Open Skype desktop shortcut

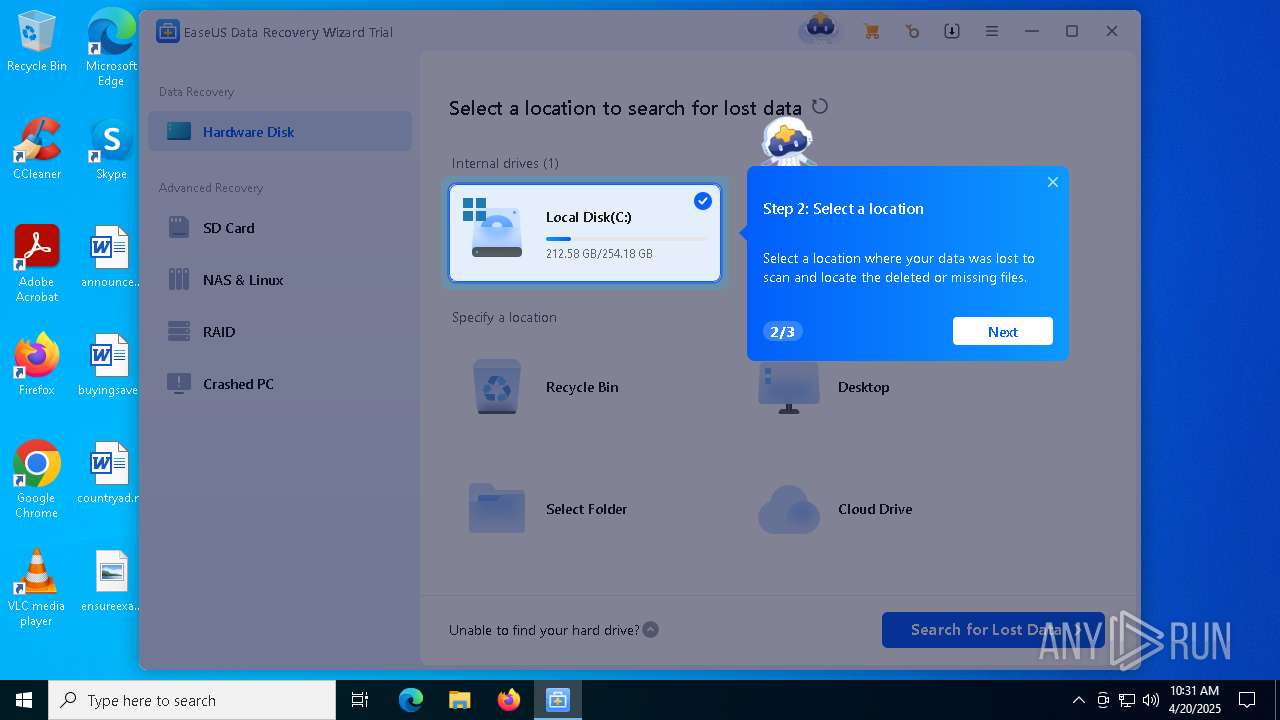(111, 149)
